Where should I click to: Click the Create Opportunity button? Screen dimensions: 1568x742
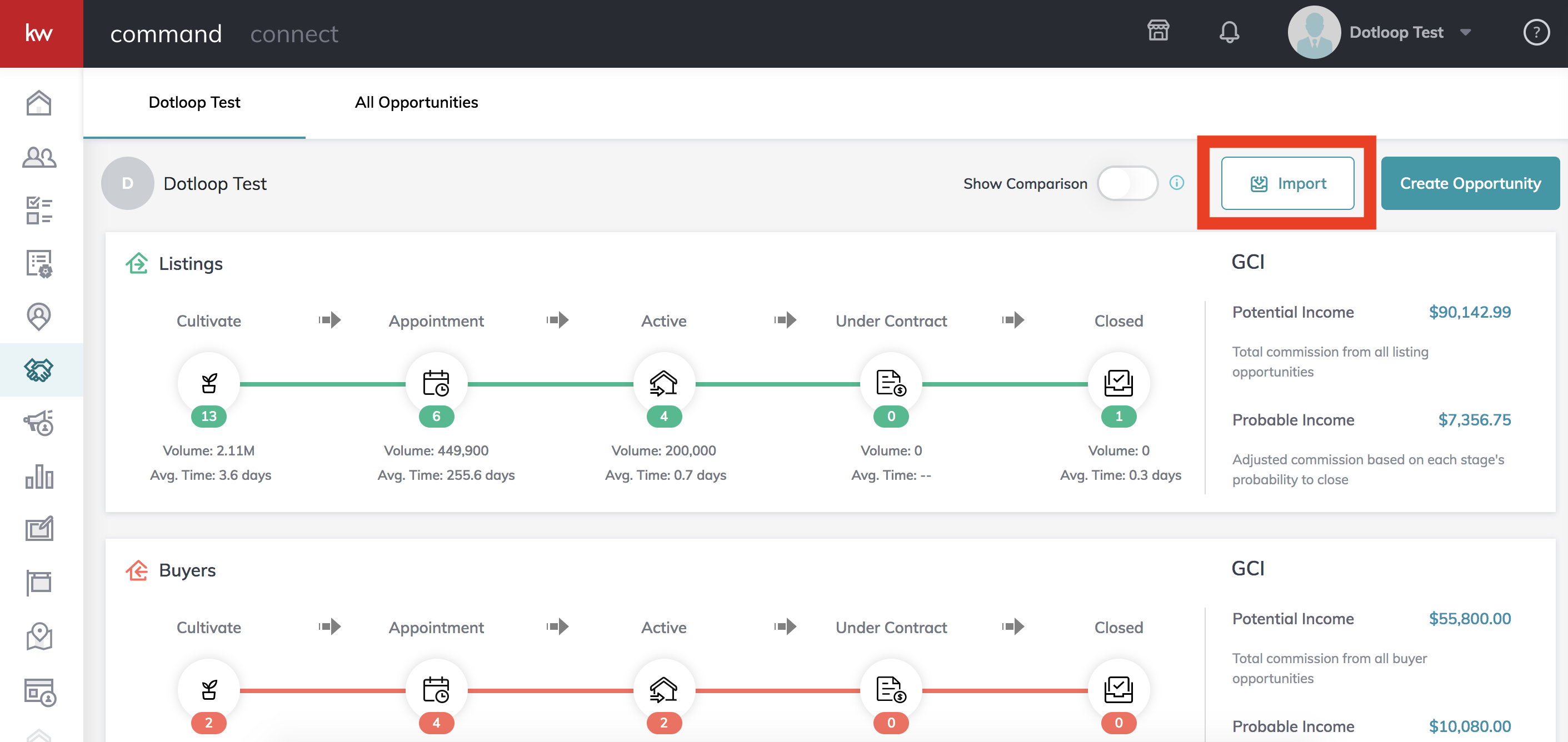pyautogui.click(x=1470, y=183)
